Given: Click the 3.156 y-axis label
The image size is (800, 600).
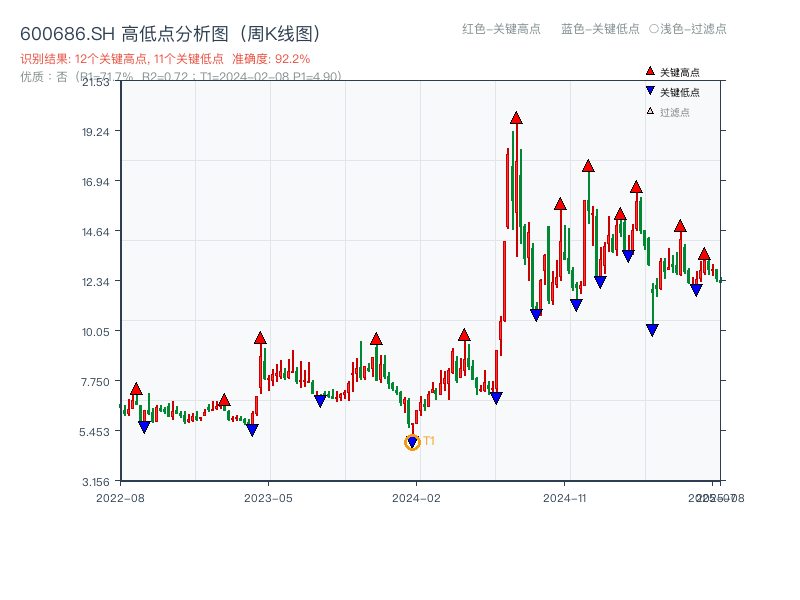Looking at the screenshot, I should click(x=96, y=482).
